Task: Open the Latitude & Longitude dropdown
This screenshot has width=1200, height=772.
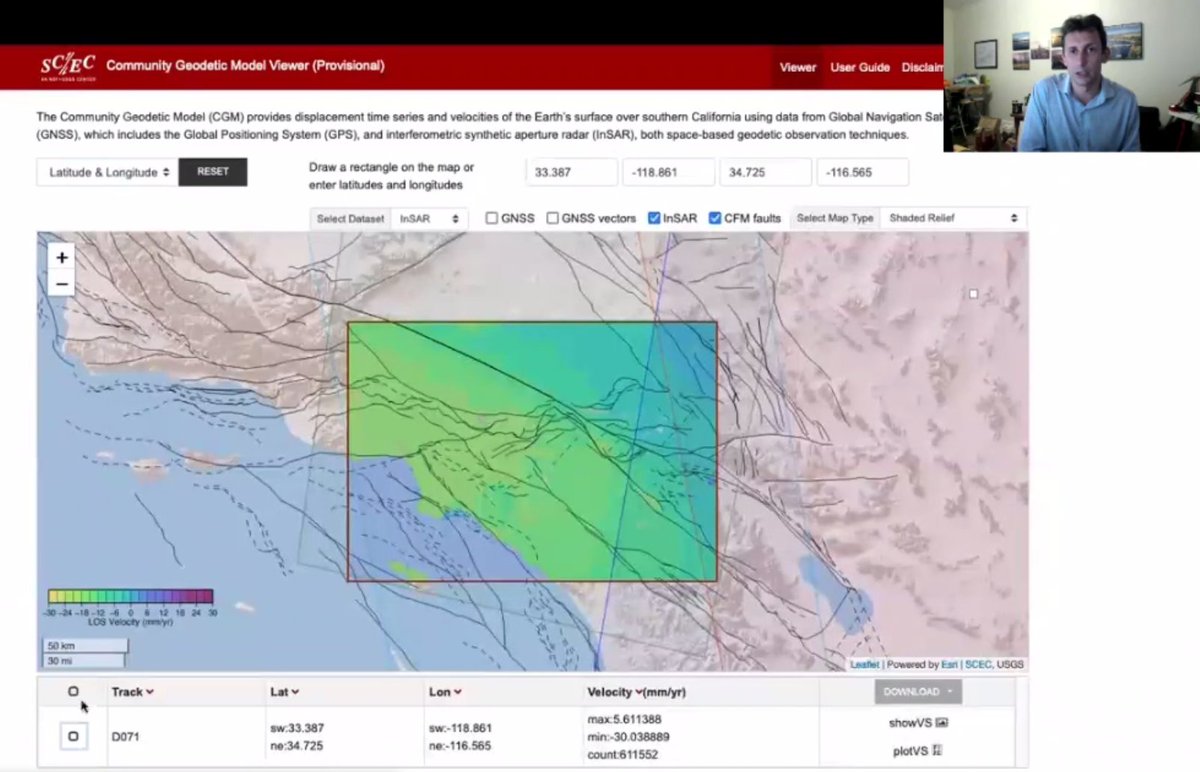Action: (x=107, y=172)
